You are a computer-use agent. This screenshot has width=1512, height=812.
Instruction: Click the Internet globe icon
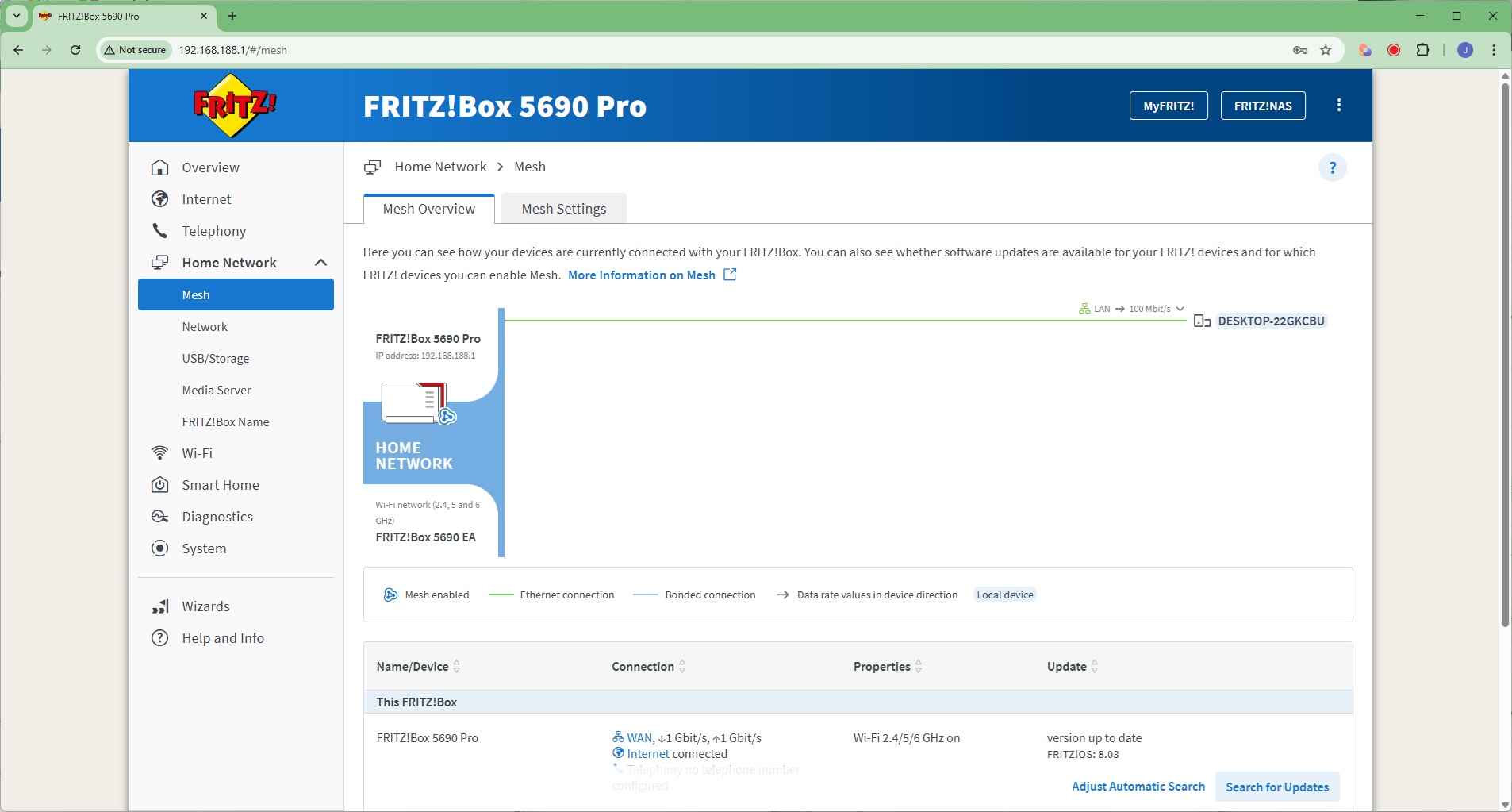160,199
